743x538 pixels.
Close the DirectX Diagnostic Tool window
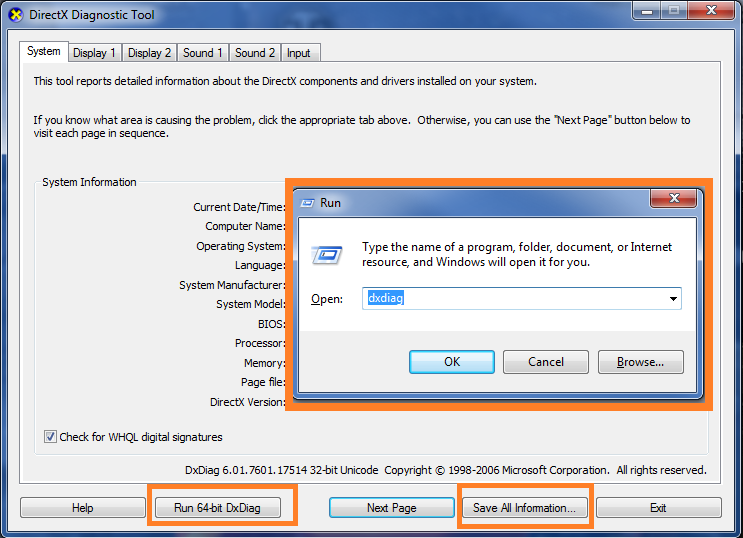click(x=711, y=10)
